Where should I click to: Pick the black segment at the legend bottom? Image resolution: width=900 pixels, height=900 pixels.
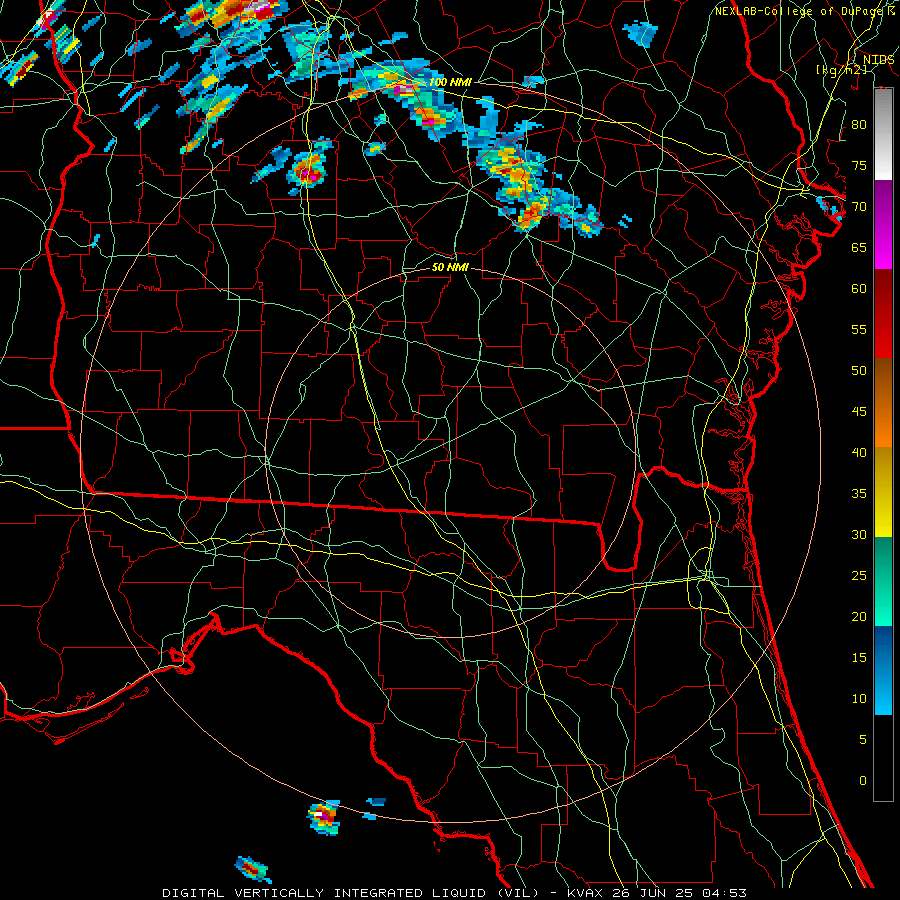click(x=883, y=758)
